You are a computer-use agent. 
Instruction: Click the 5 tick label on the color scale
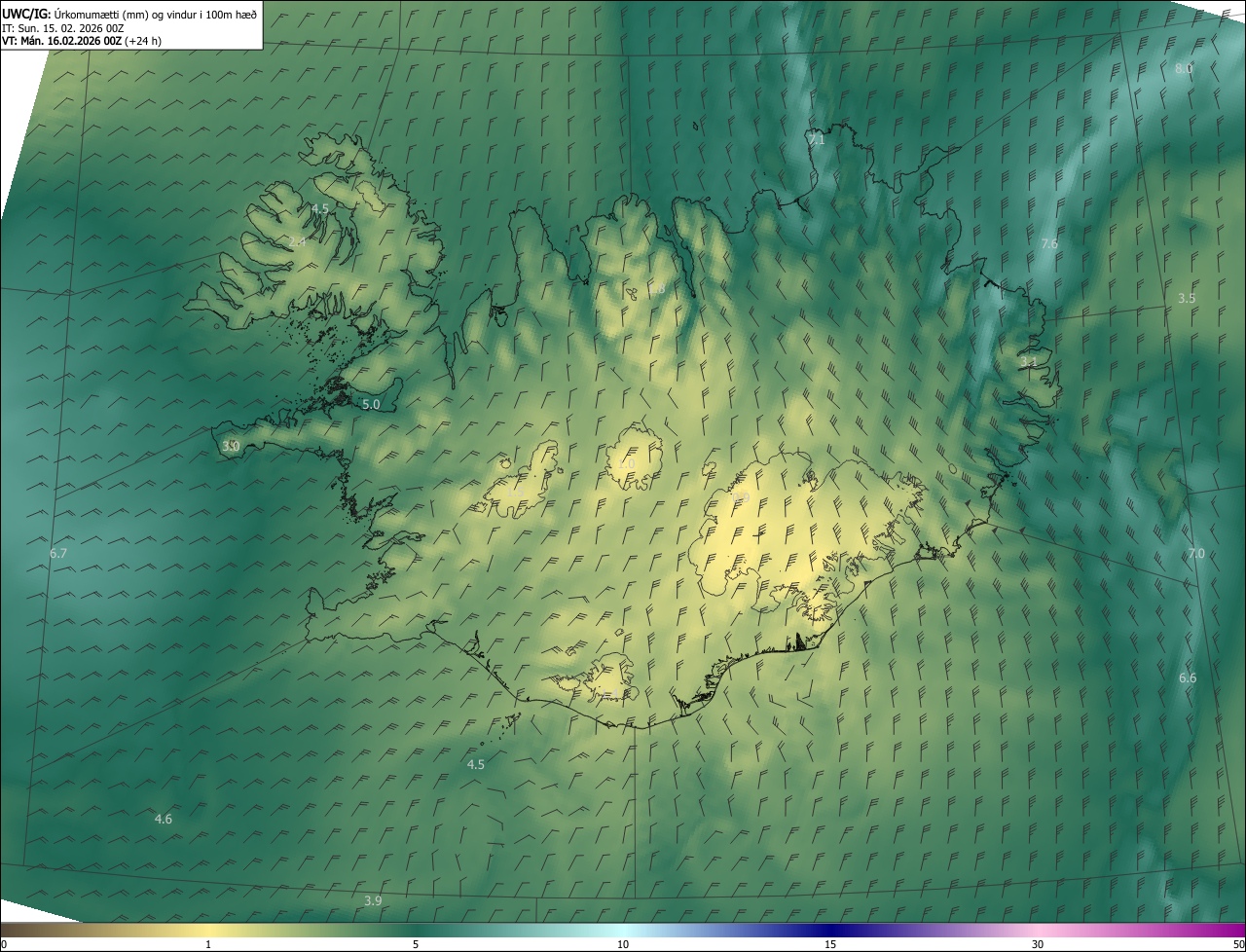pyautogui.click(x=416, y=944)
